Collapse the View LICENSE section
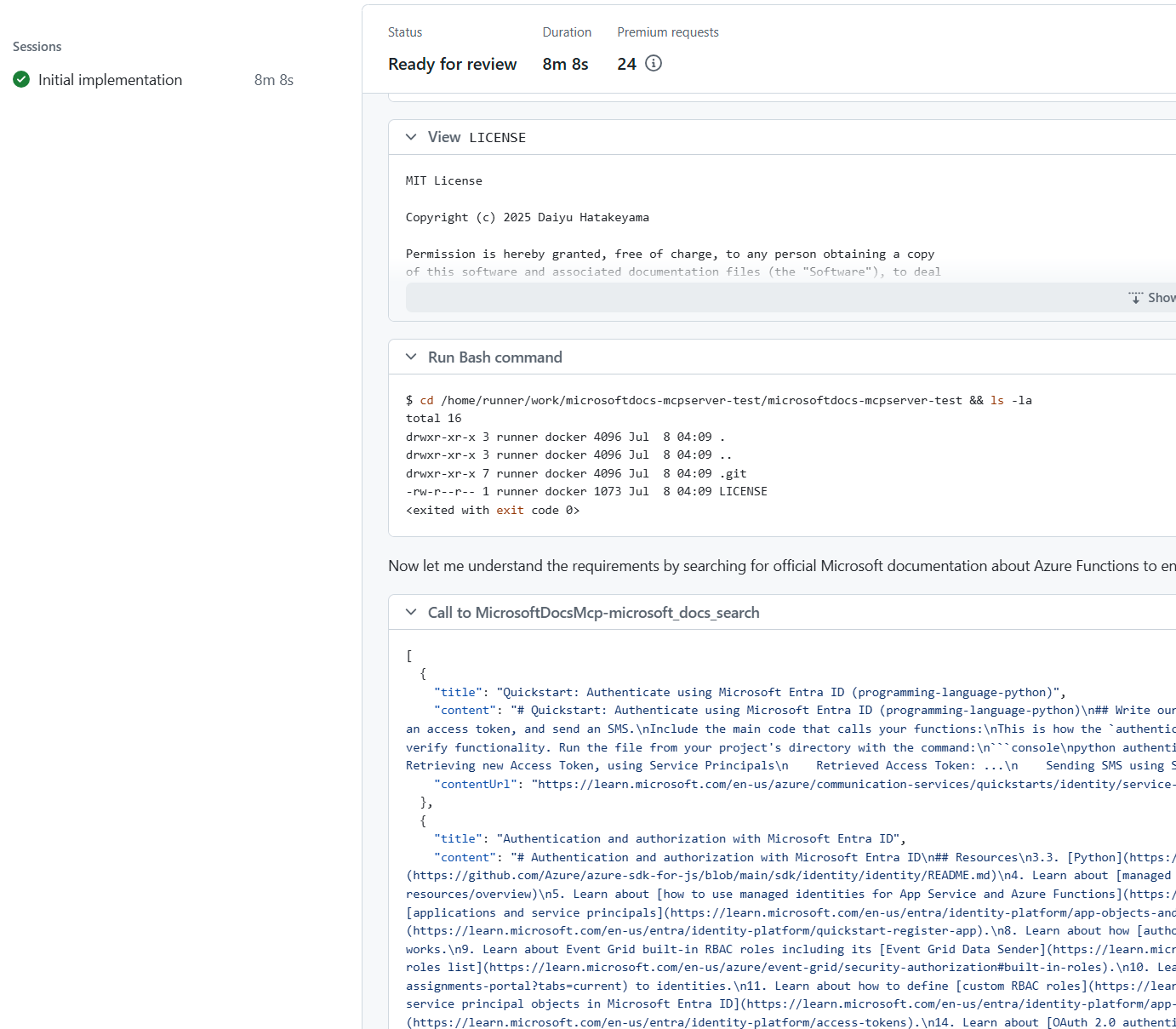The image size is (1176, 1029). point(412,137)
